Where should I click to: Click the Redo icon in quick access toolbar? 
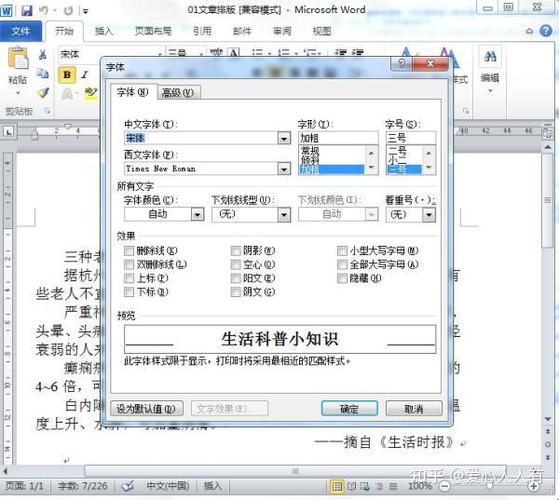pos(68,11)
